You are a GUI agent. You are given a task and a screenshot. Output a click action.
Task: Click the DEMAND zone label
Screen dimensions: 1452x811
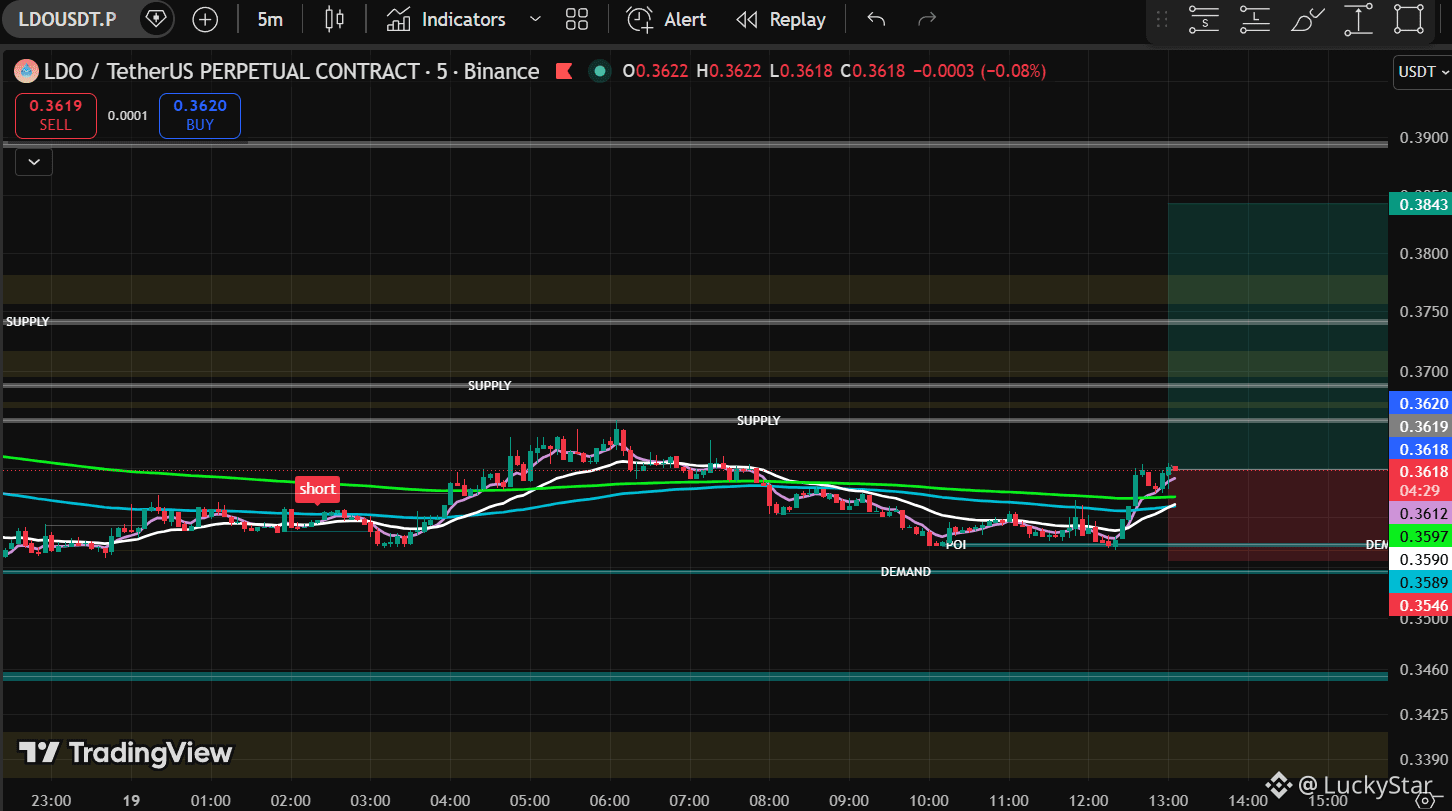(x=906, y=572)
